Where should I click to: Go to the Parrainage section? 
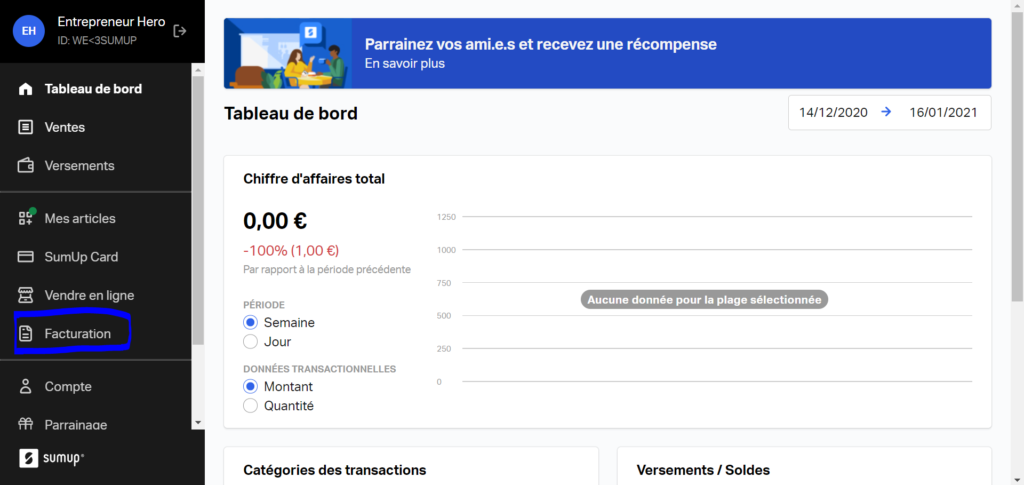[75, 424]
